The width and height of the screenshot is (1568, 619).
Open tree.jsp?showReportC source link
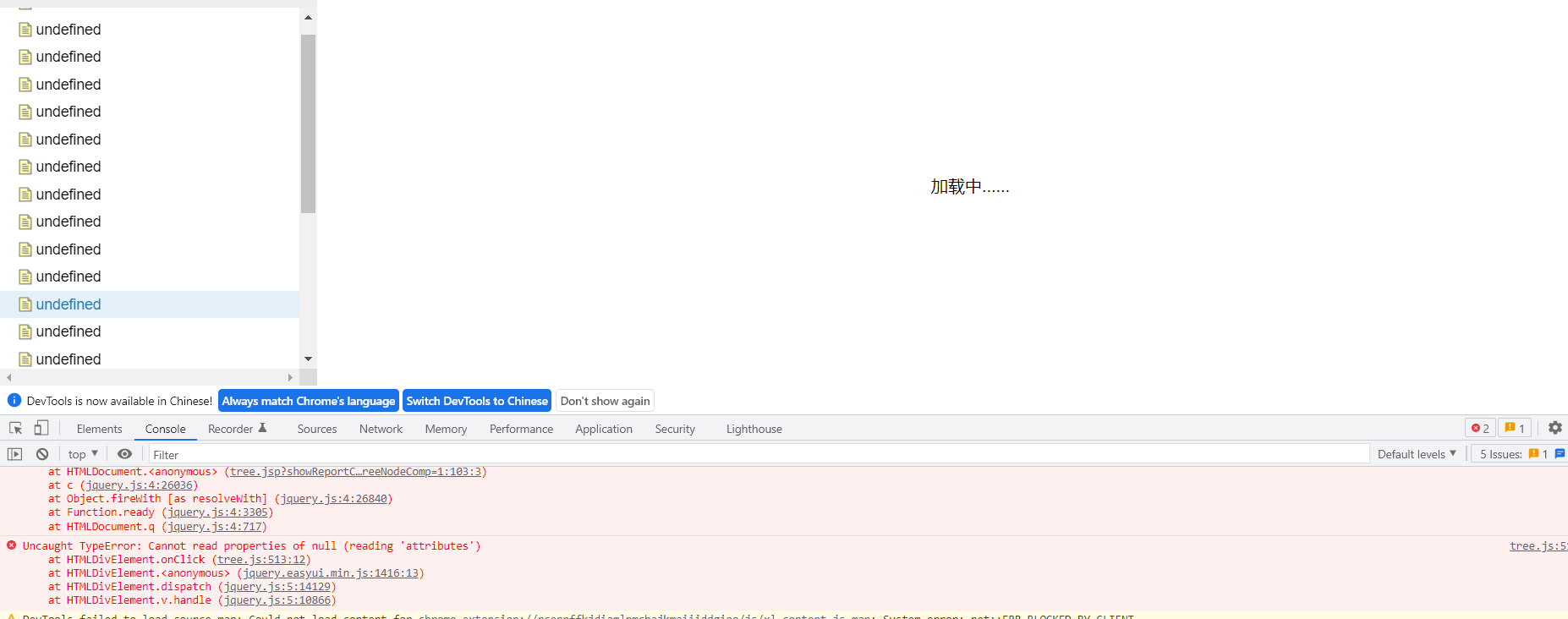(x=355, y=472)
